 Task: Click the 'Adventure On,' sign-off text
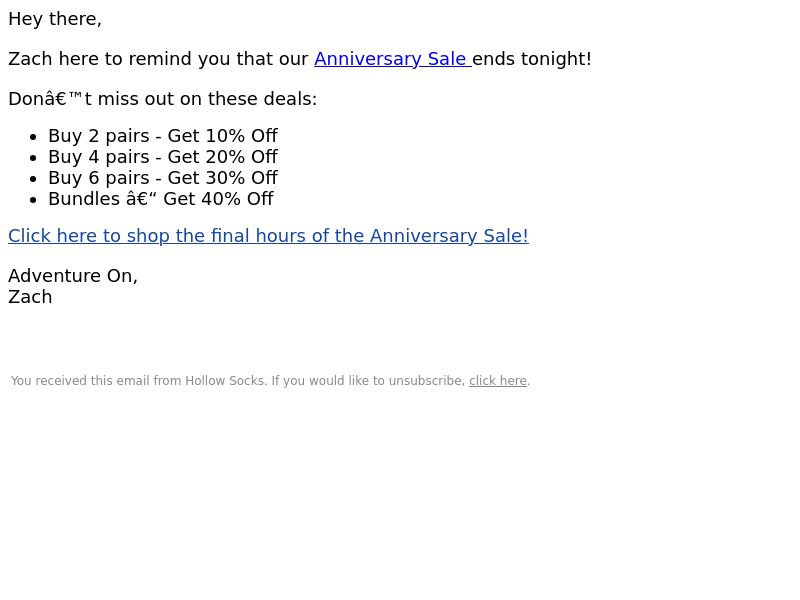tap(73, 276)
